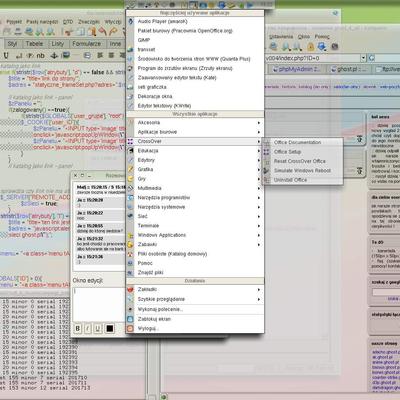
Task: Switch to the Formularze toolbar tab in Quanta
Action: point(86,44)
